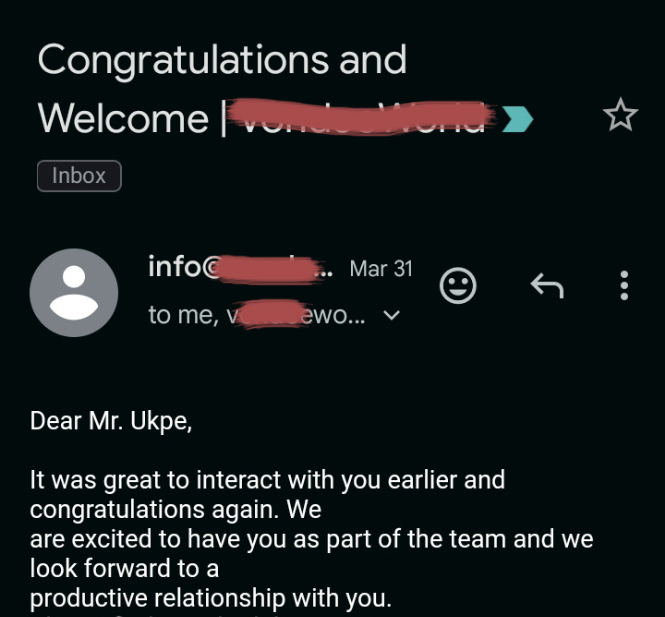Add an emoji reaction
The height and width of the screenshot is (617, 665).
pos(458,287)
